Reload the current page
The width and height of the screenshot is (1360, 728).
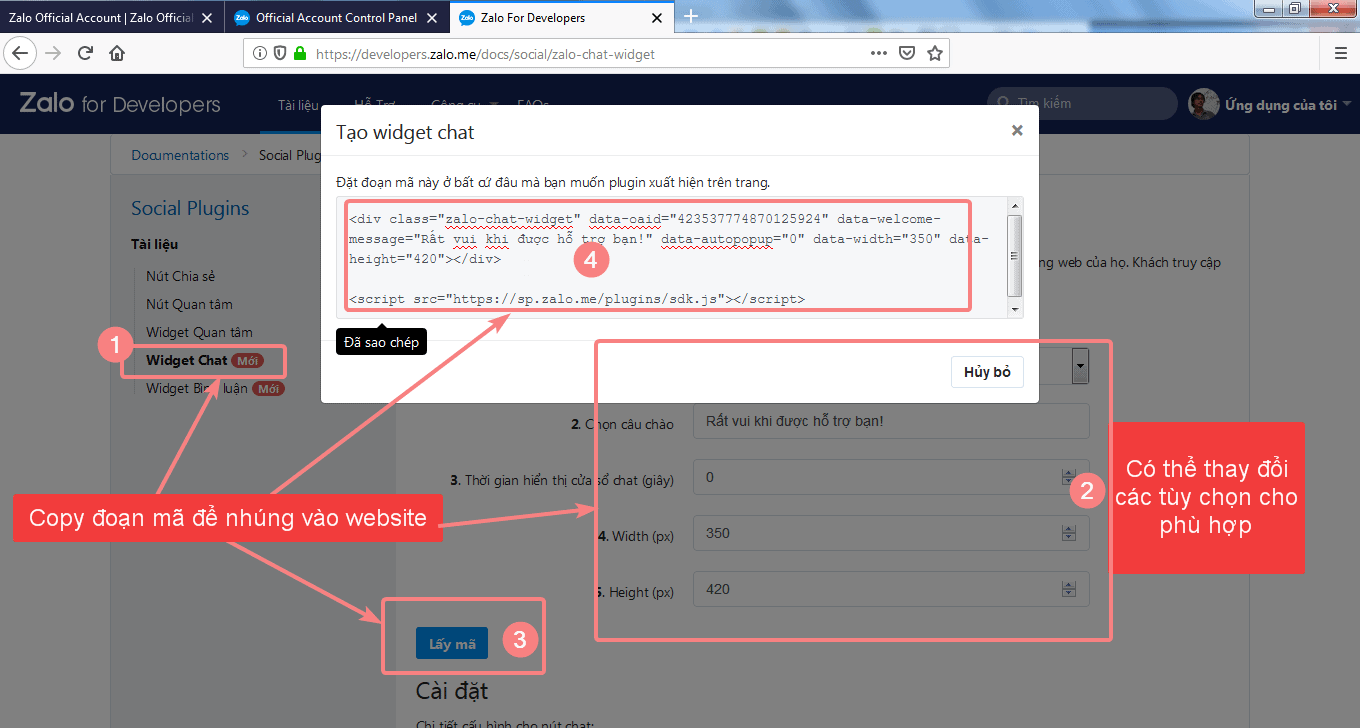[85, 53]
